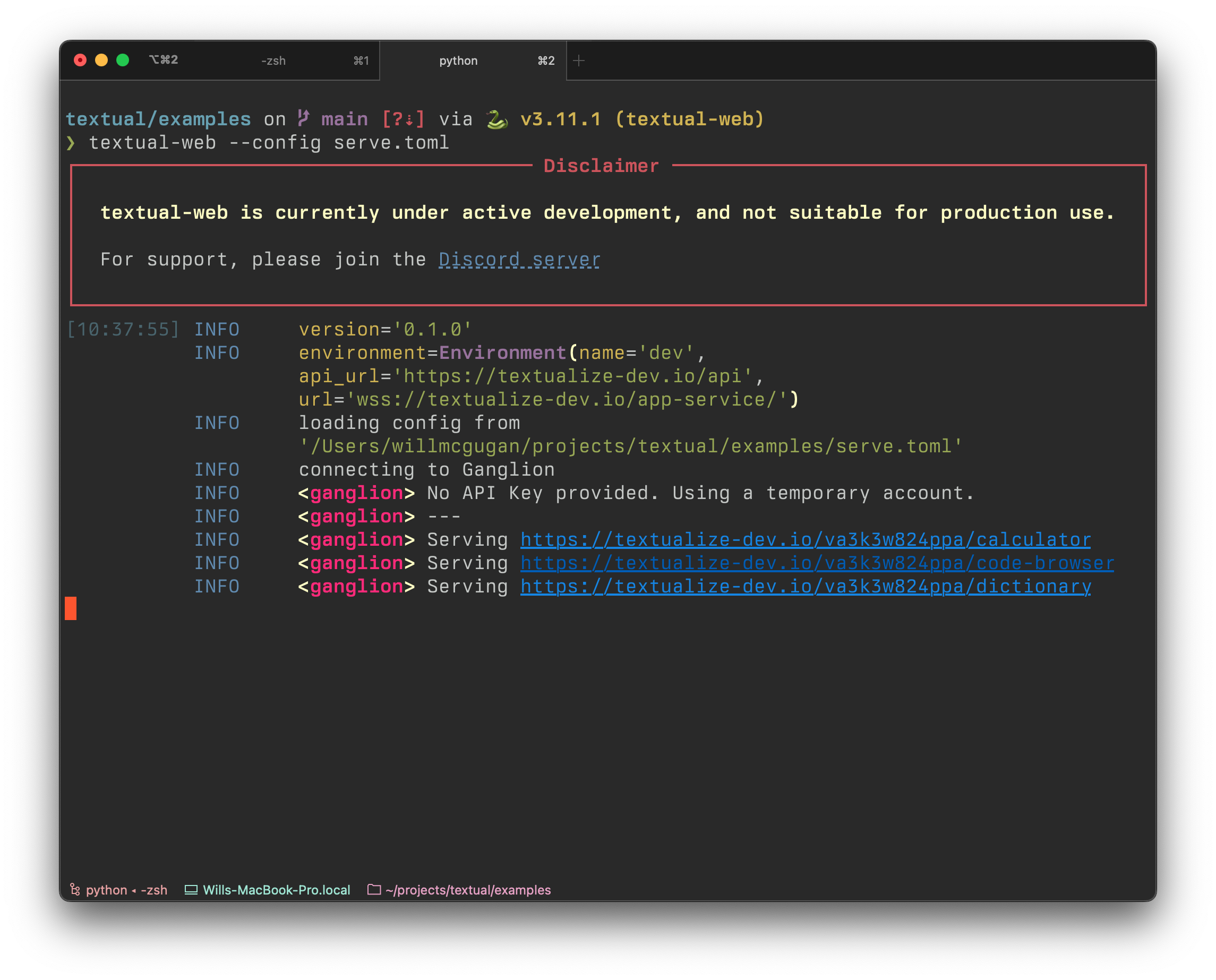Screen dimensions: 1216x980
Task: Click 'environment=Environment(name='dev'' log text
Action: coord(502,354)
